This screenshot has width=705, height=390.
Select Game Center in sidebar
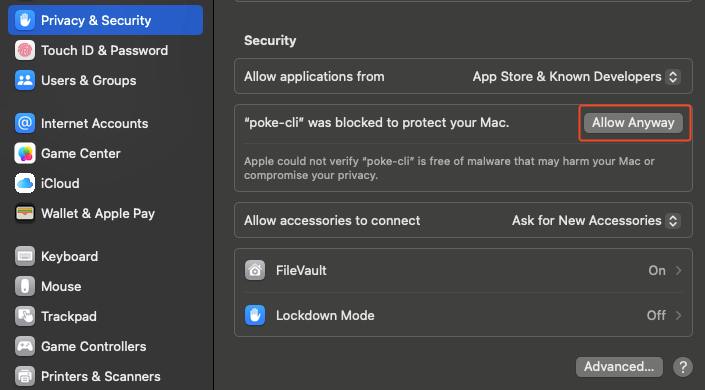[80, 153]
